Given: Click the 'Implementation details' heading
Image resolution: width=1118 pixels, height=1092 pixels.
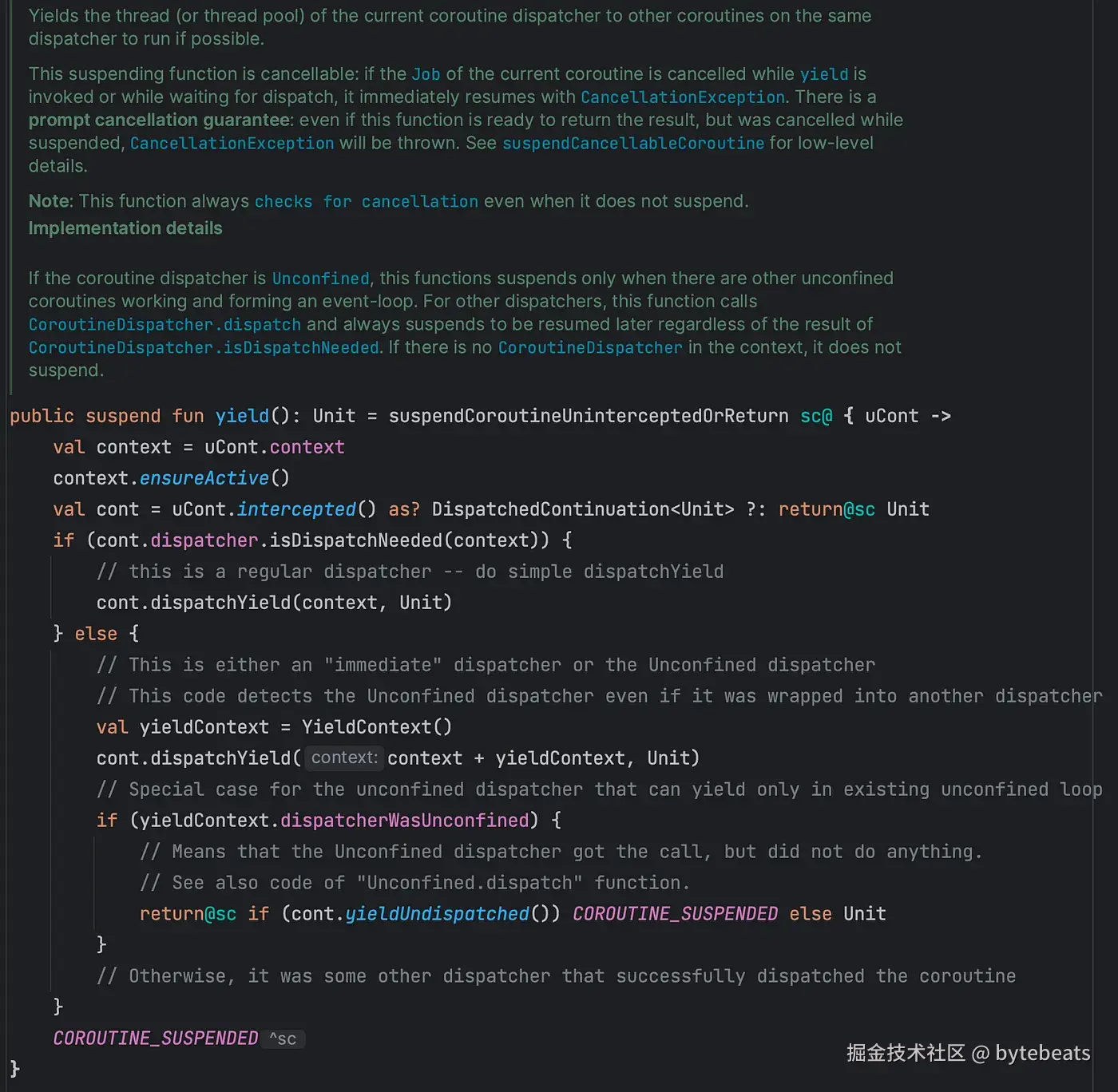Looking at the screenshot, I should (x=125, y=228).
